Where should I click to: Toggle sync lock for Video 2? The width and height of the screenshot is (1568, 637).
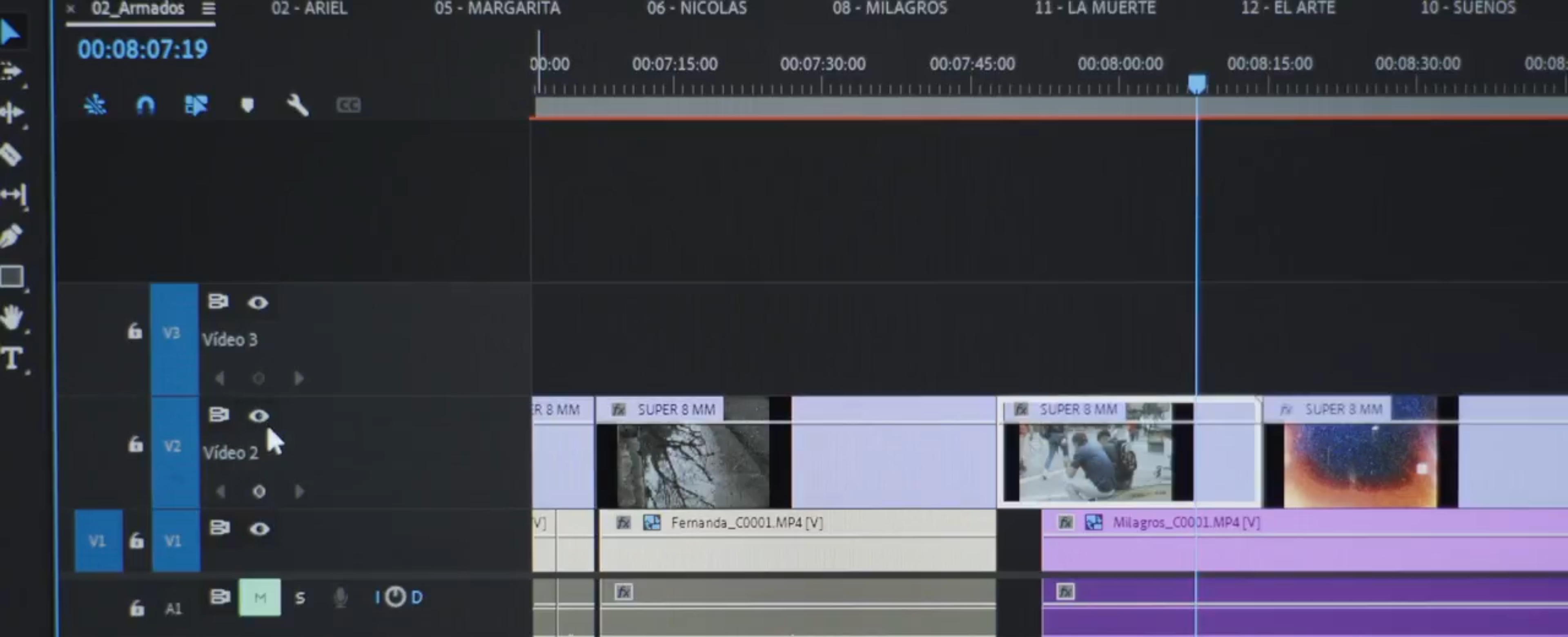219,415
